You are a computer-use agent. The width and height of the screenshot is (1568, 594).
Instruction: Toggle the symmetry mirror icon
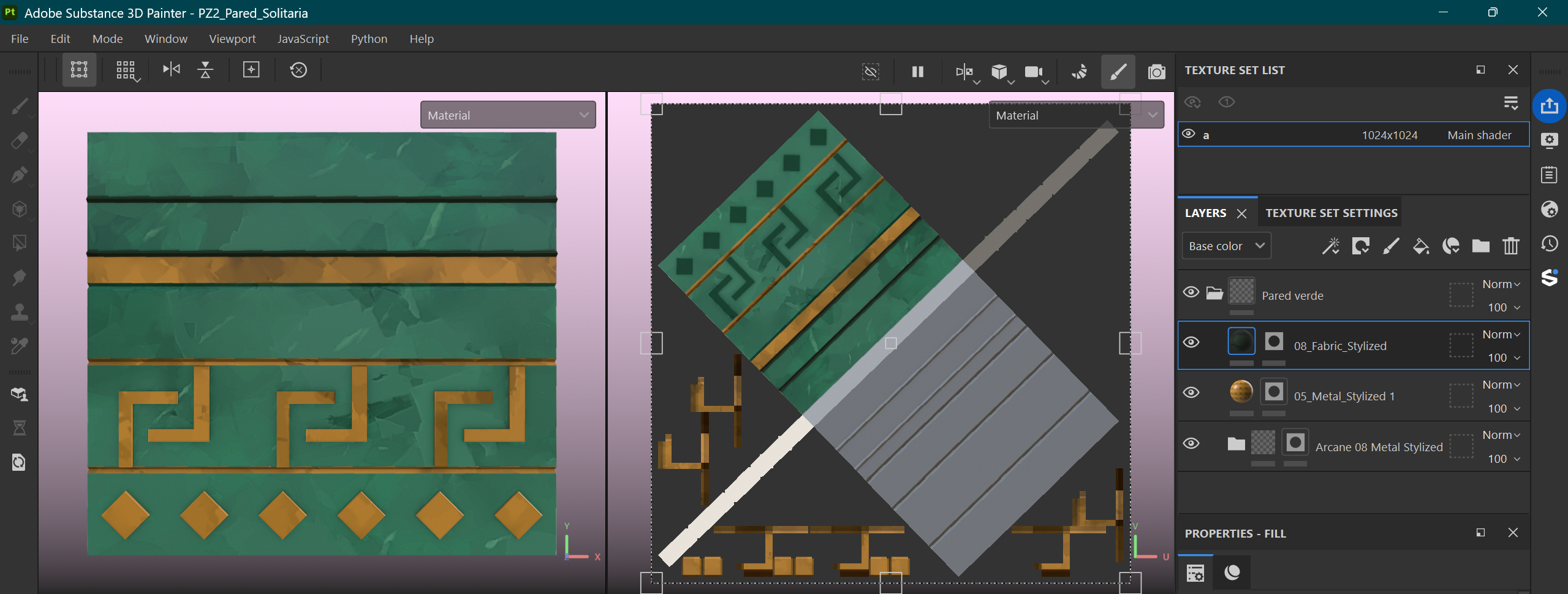[172, 70]
